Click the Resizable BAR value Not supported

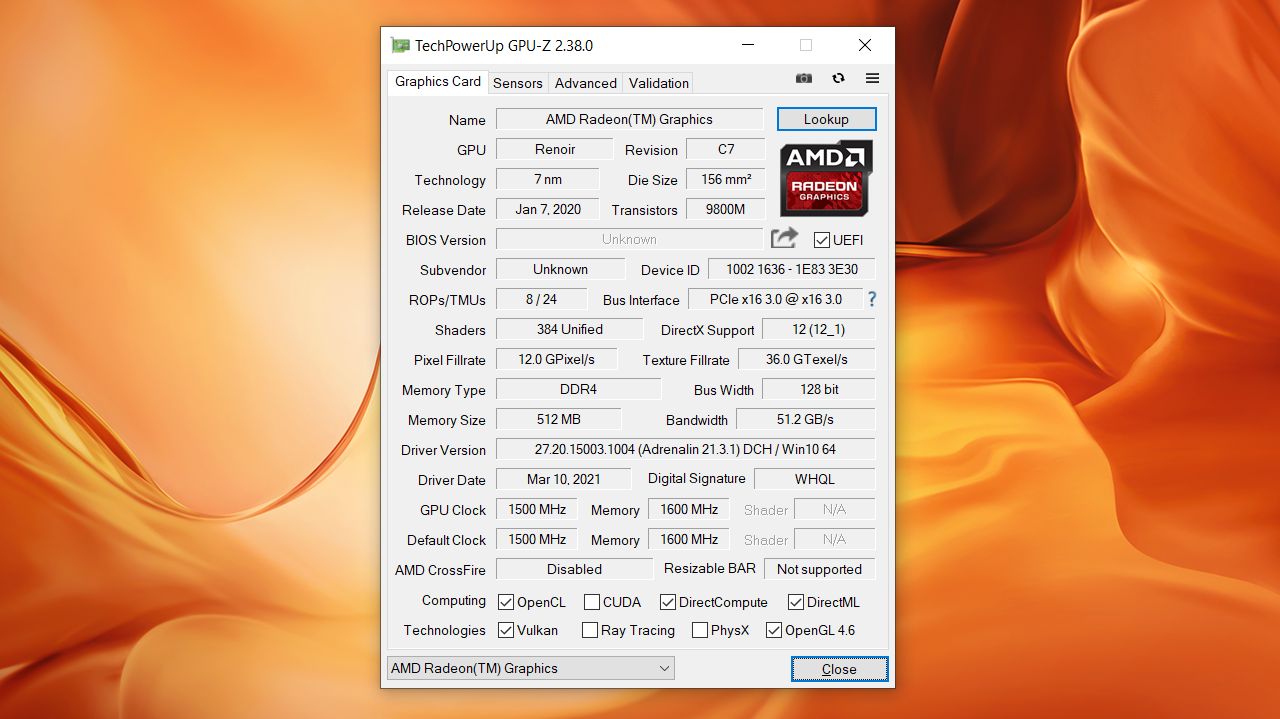tap(820, 569)
